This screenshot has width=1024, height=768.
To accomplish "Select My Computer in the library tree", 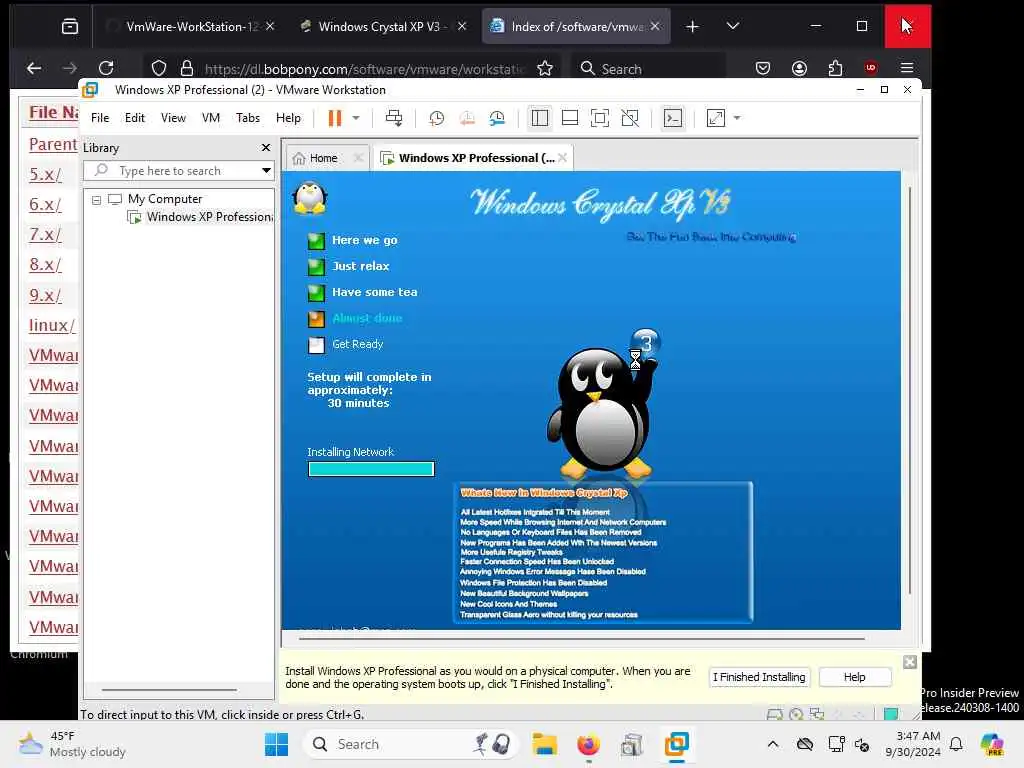I will pyautogui.click(x=165, y=199).
